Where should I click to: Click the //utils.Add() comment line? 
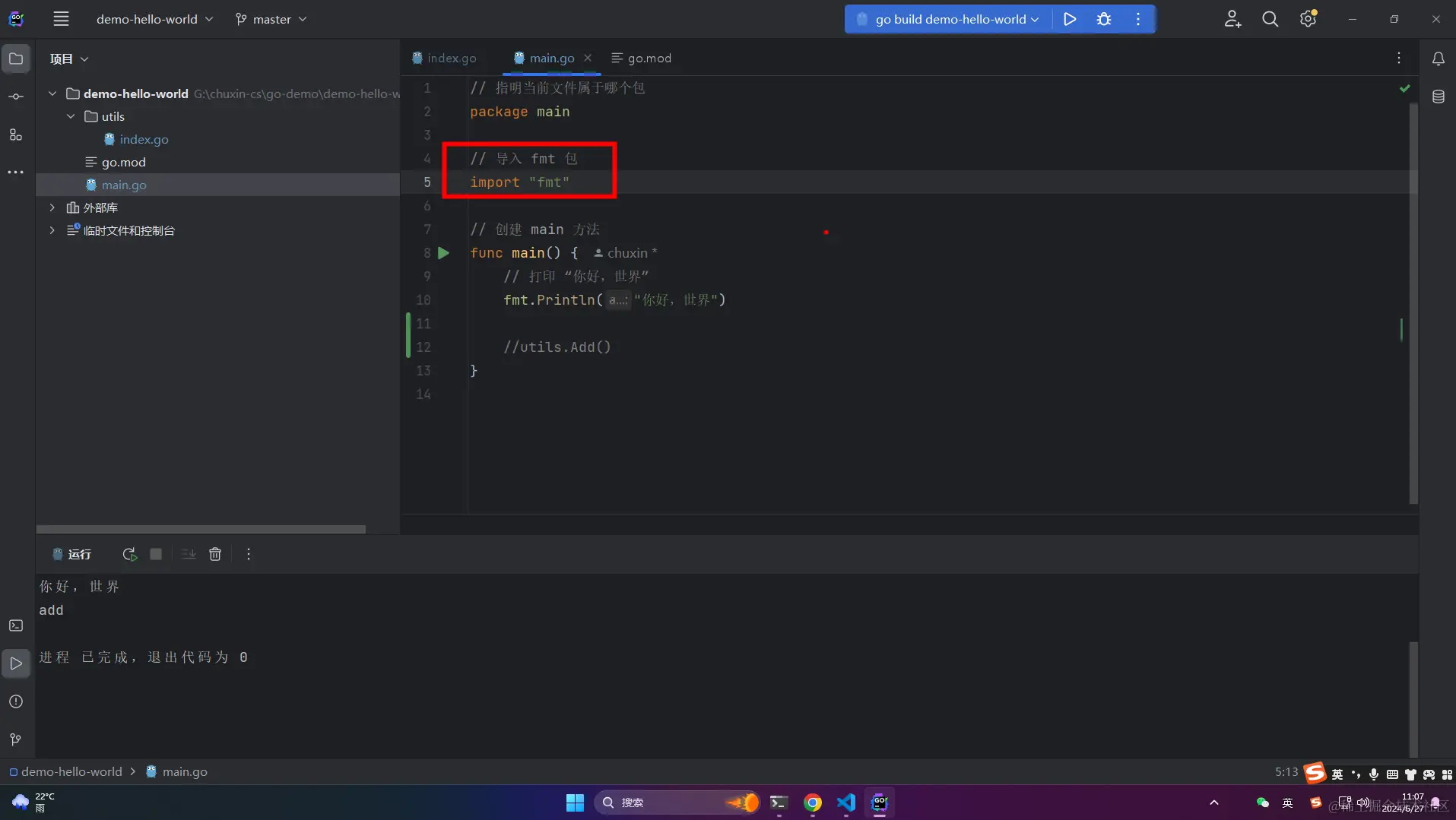click(x=557, y=347)
